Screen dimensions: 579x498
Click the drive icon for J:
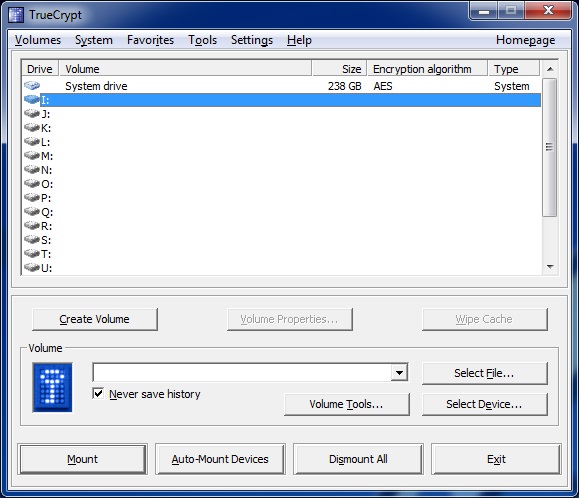[x=32, y=114]
